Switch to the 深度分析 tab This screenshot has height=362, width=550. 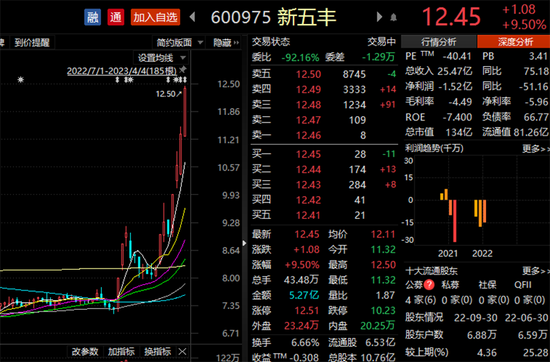pyautogui.click(x=515, y=42)
